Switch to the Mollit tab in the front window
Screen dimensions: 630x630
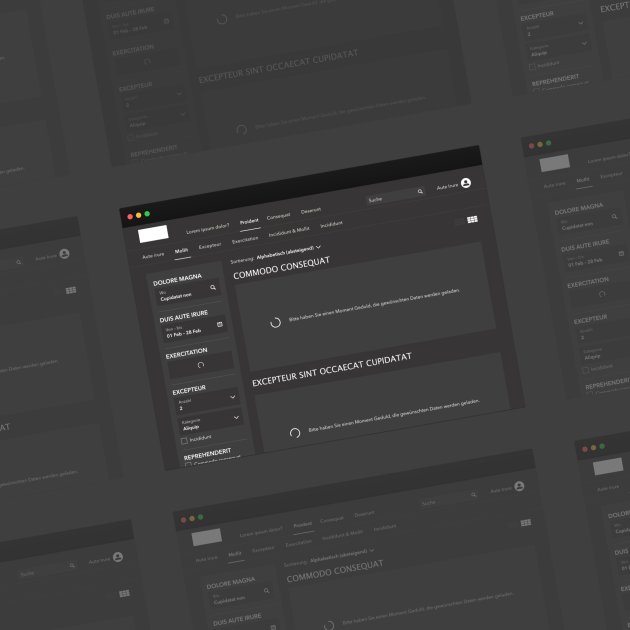[x=181, y=251]
